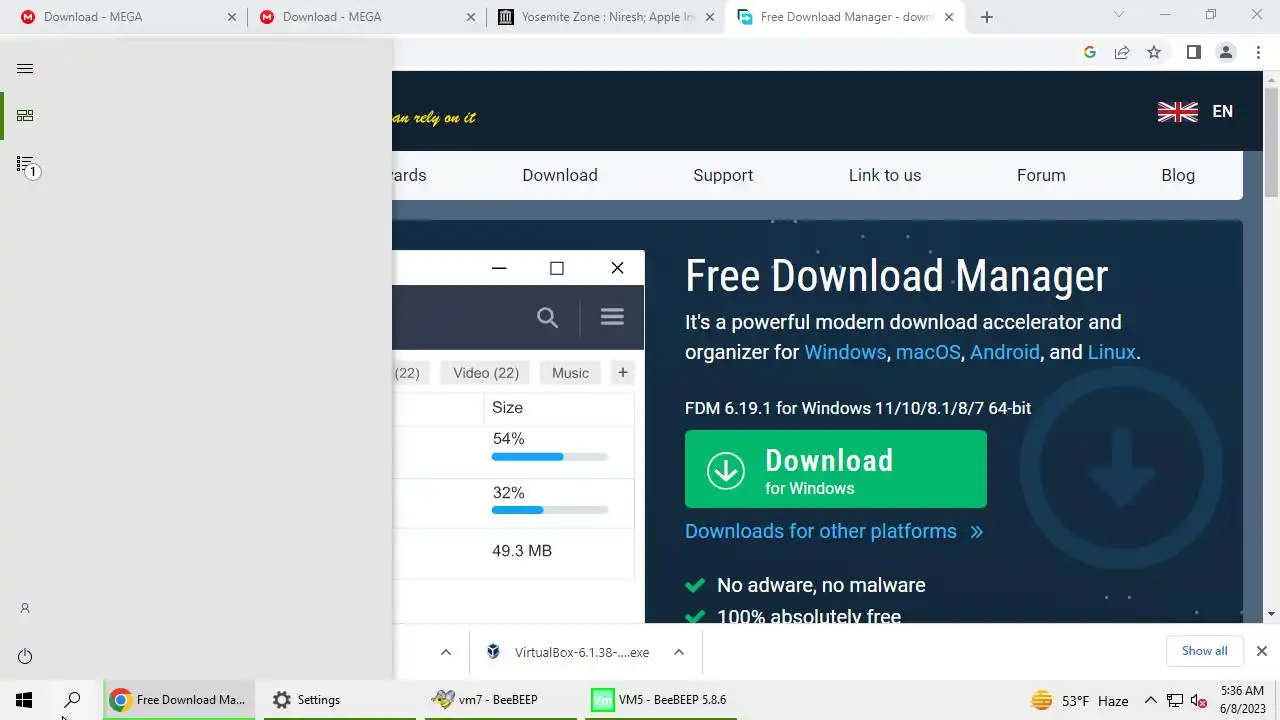Open Chrome Free Download Manager taskbar button
The height and width of the screenshot is (720, 1280).
point(179,700)
